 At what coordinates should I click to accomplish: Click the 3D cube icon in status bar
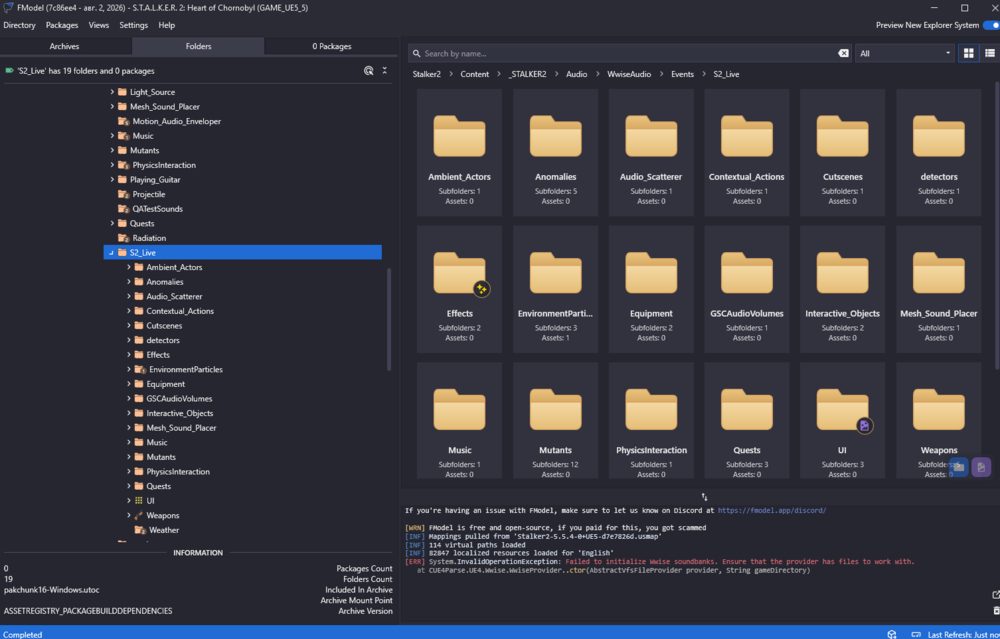[x=892, y=635]
